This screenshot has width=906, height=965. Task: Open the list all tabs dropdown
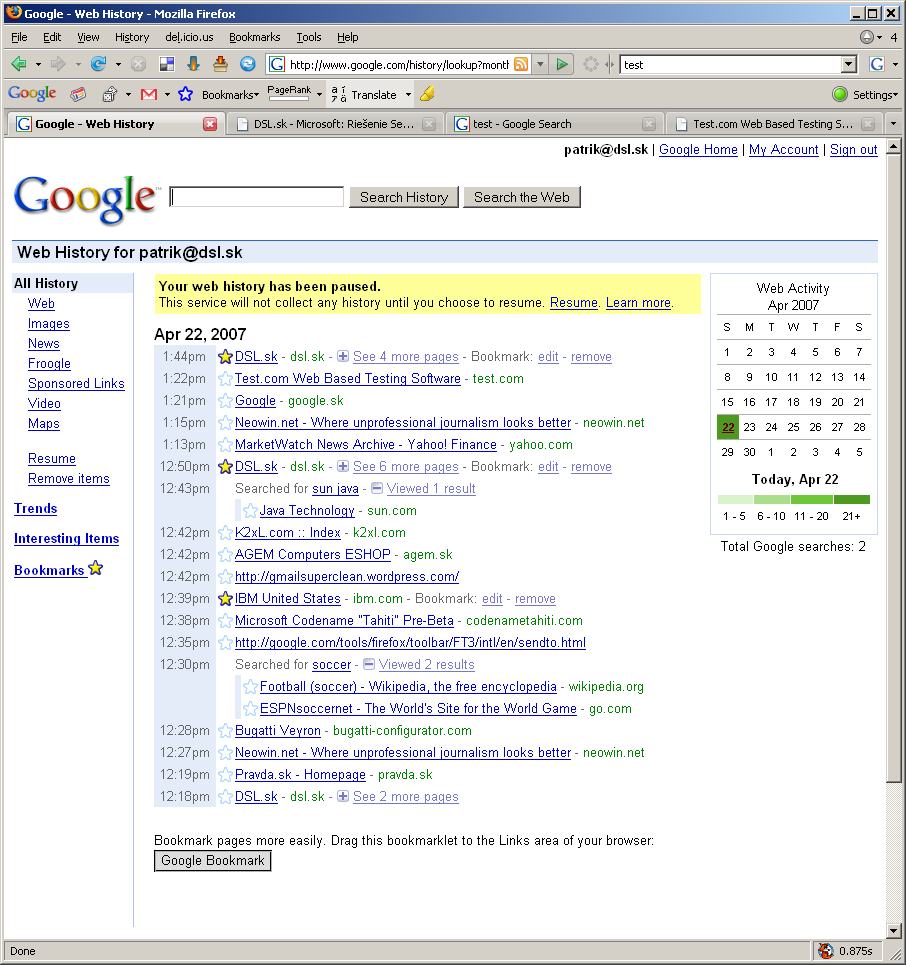click(893, 124)
